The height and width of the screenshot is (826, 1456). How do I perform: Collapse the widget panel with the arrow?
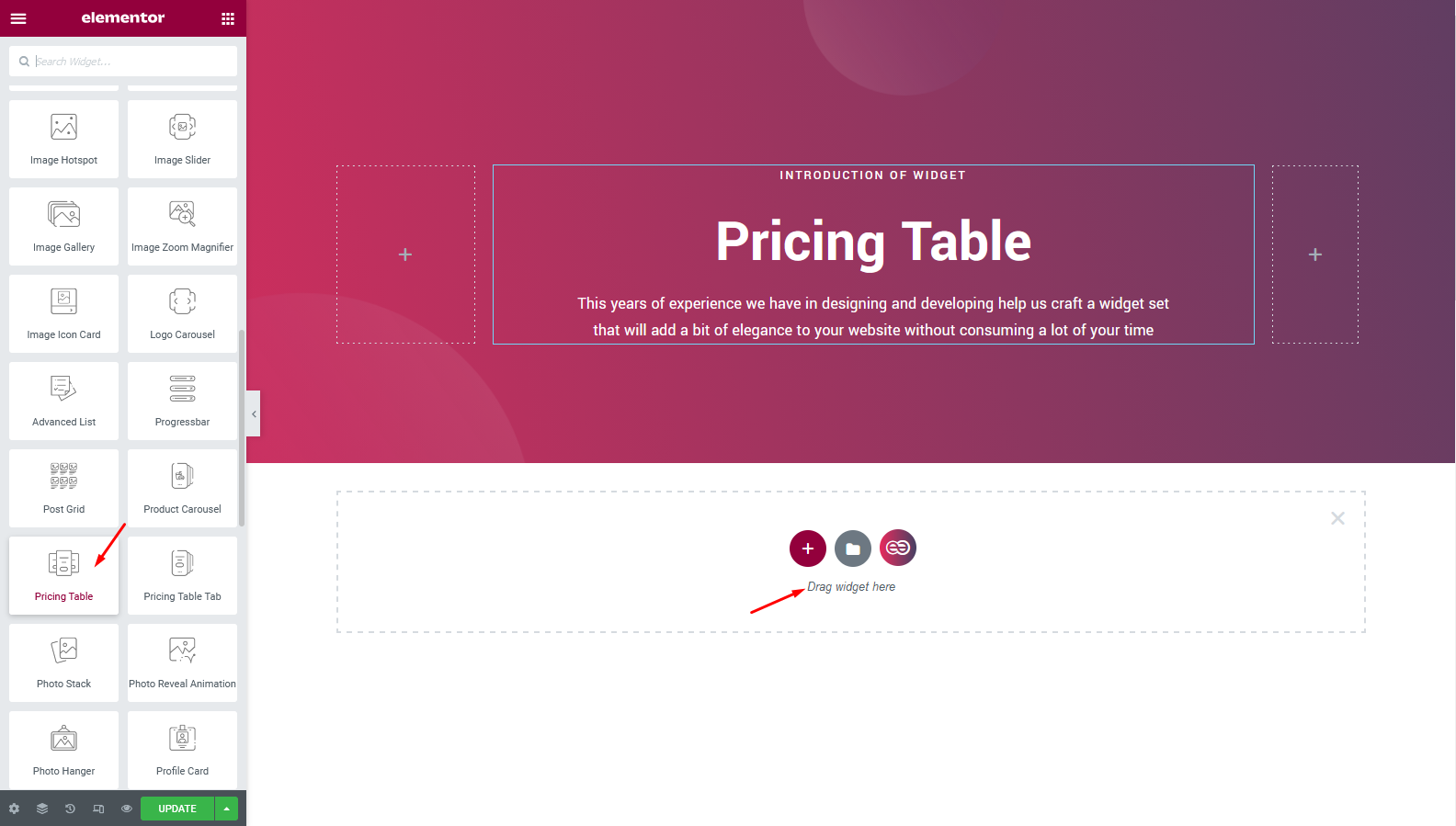[x=254, y=413]
